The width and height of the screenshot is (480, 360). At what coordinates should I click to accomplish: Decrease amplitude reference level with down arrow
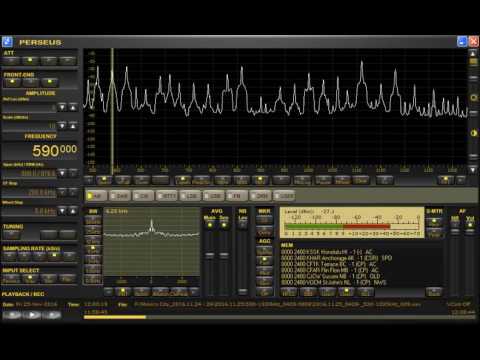coord(62,107)
